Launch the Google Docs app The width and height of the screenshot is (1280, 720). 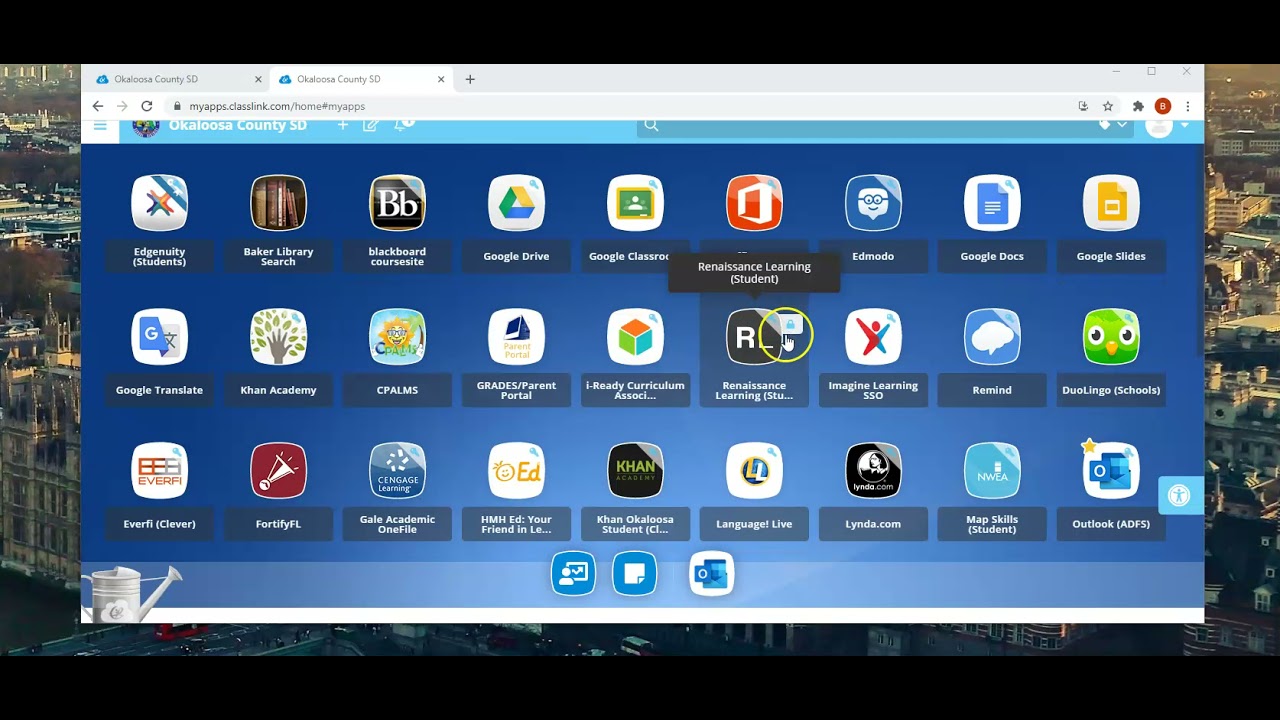click(992, 203)
